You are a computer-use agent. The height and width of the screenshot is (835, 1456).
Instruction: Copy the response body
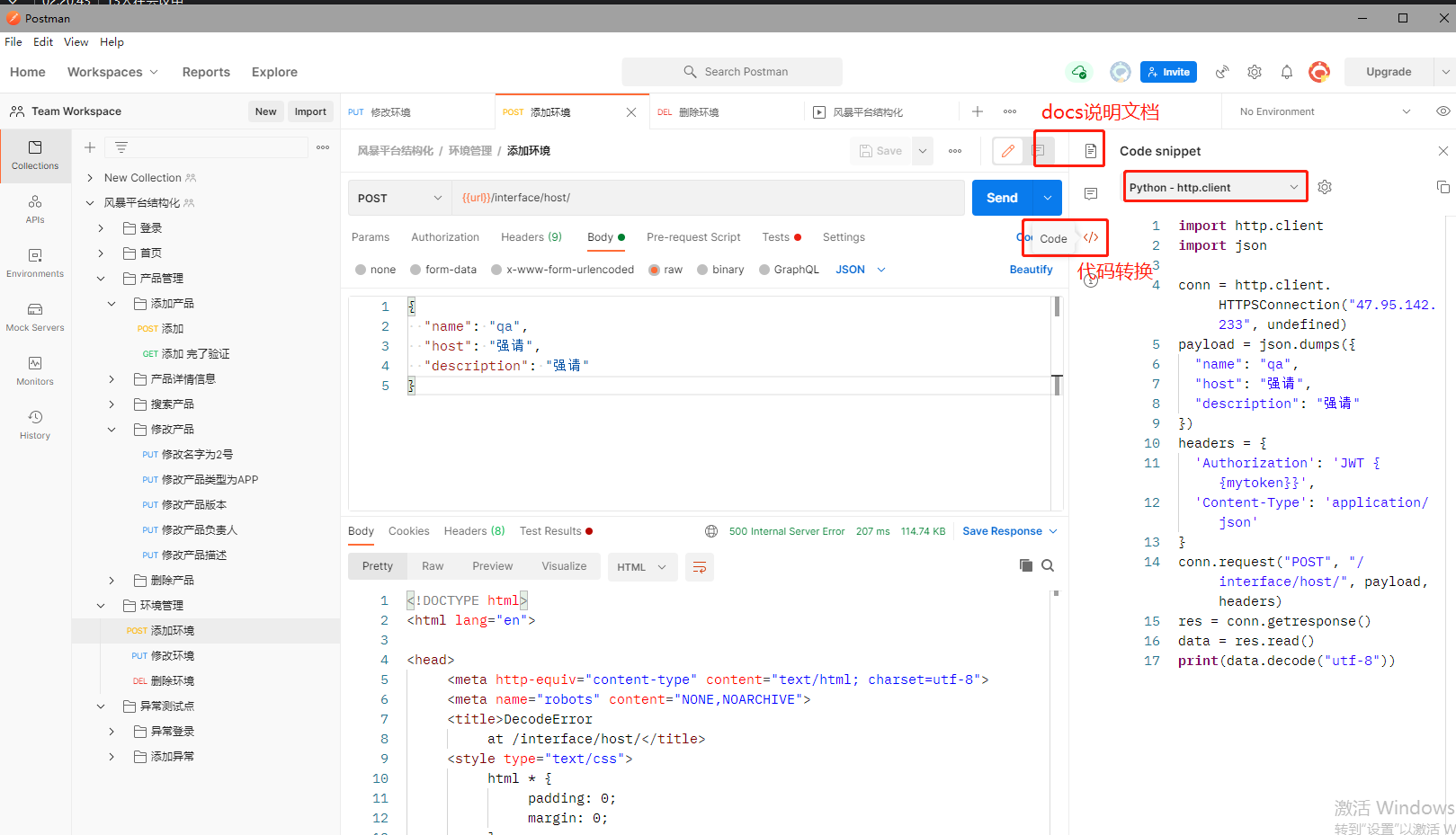coord(1026,565)
